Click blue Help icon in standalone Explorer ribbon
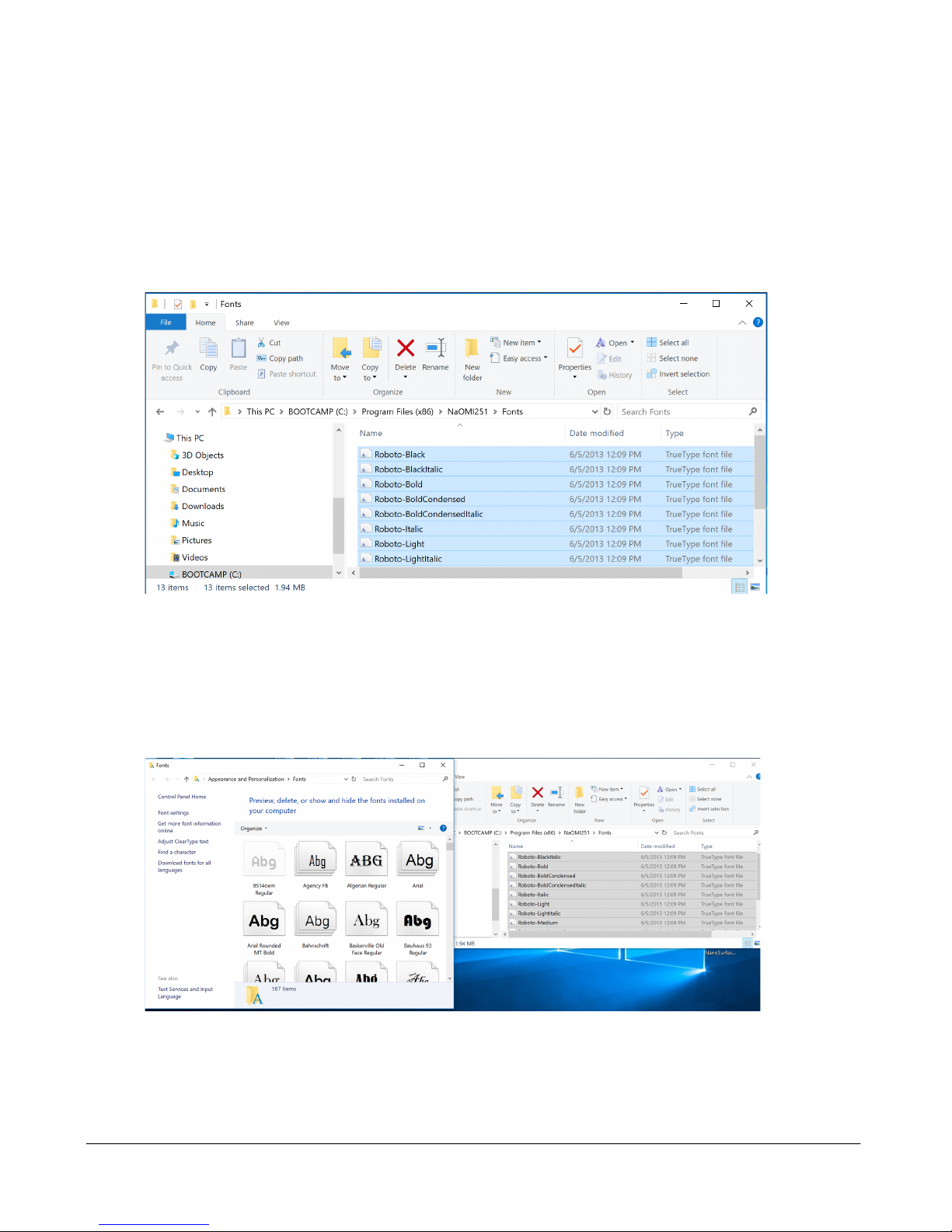The image size is (952, 1232). pos(758,323)
